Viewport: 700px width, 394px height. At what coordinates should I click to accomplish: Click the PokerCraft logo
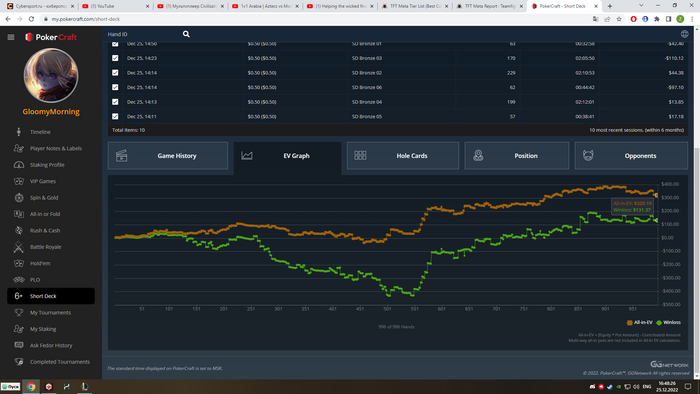pos(51,37)
